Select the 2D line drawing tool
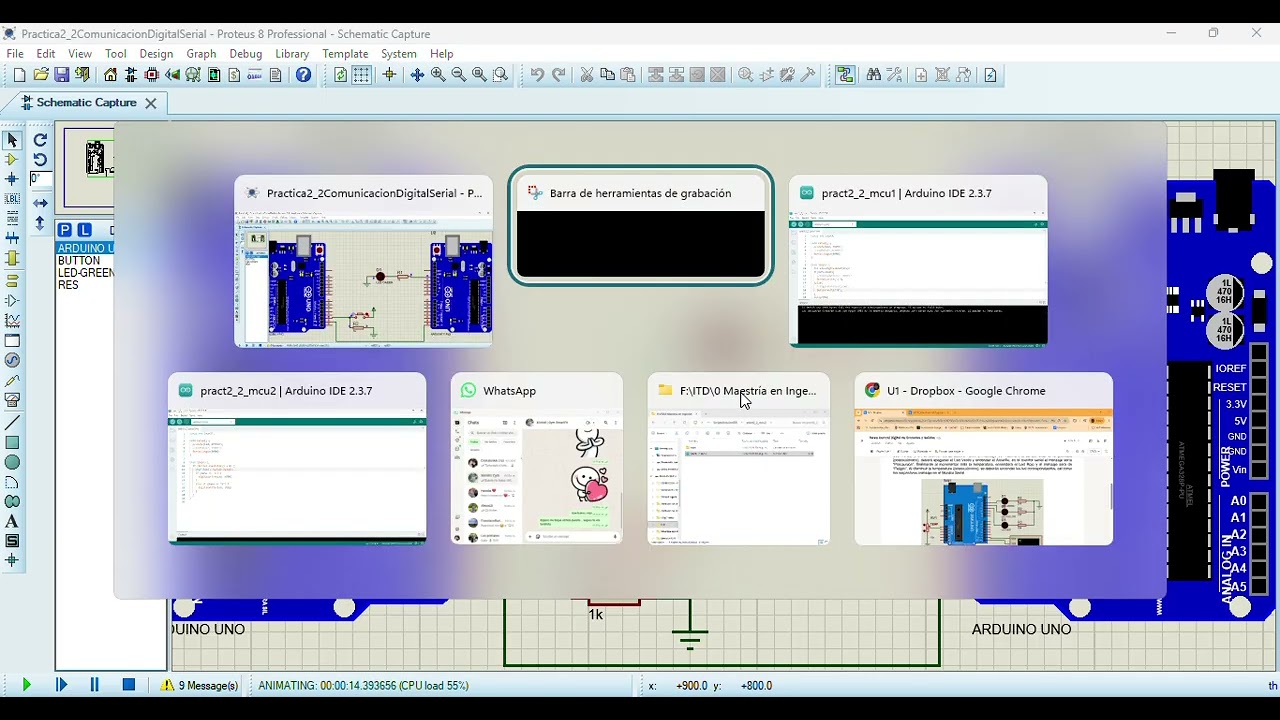 coord(12,422)
